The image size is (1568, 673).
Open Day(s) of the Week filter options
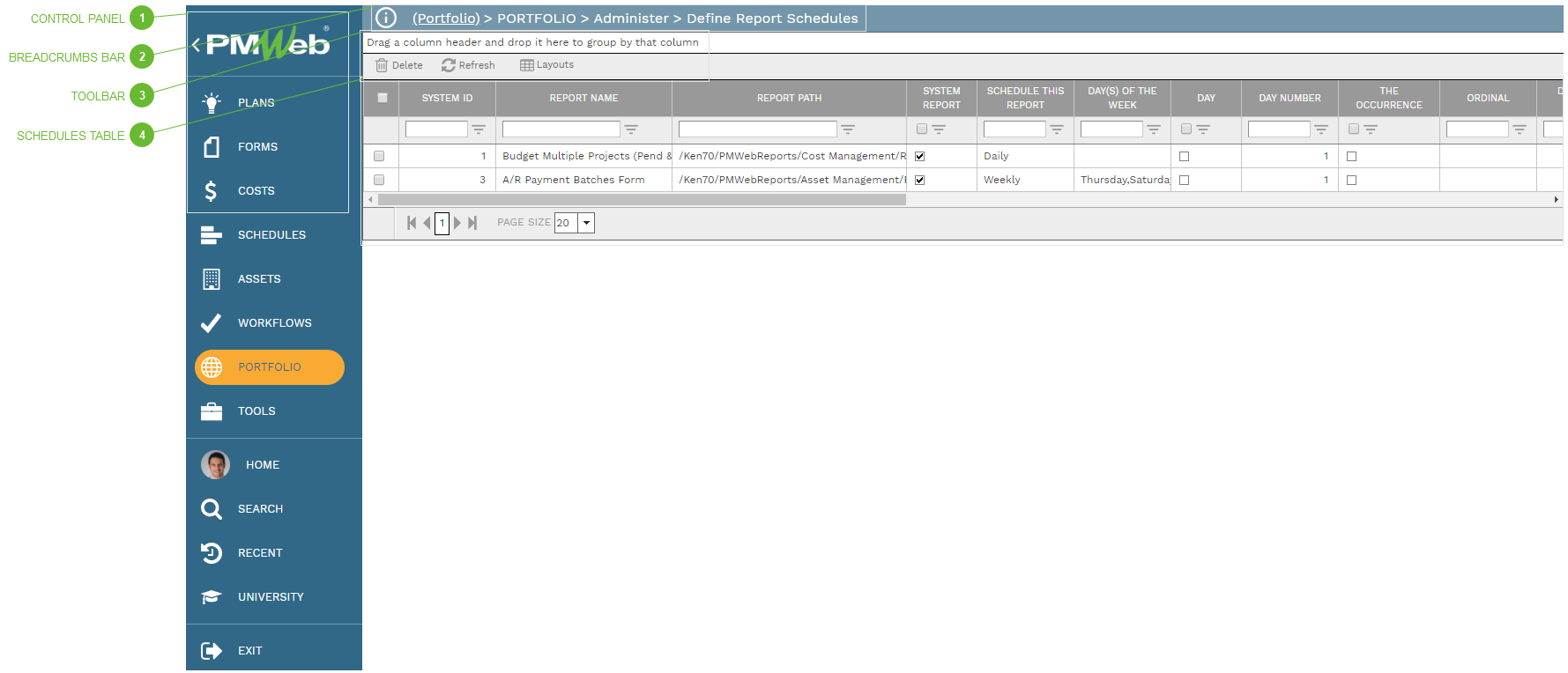pyautogui.click(x=1154, y=129)
